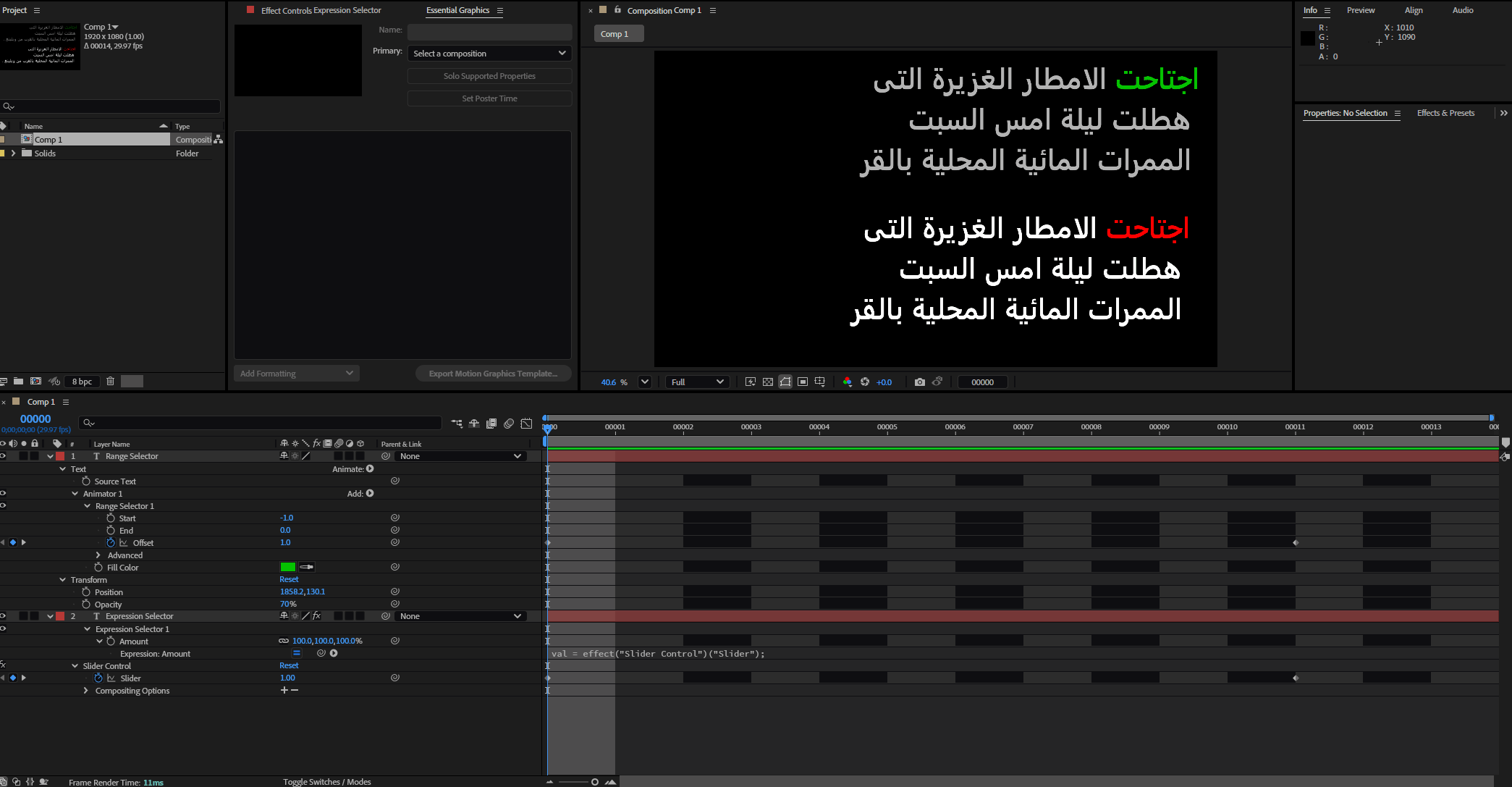
Task: Click the Graph Editor icon in timeline
Action: (527, 424)
